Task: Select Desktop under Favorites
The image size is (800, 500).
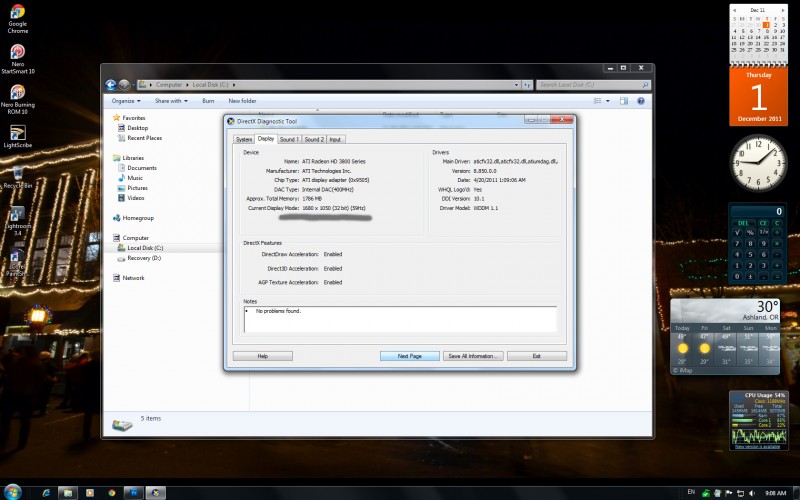Action: tap(138, 128)
